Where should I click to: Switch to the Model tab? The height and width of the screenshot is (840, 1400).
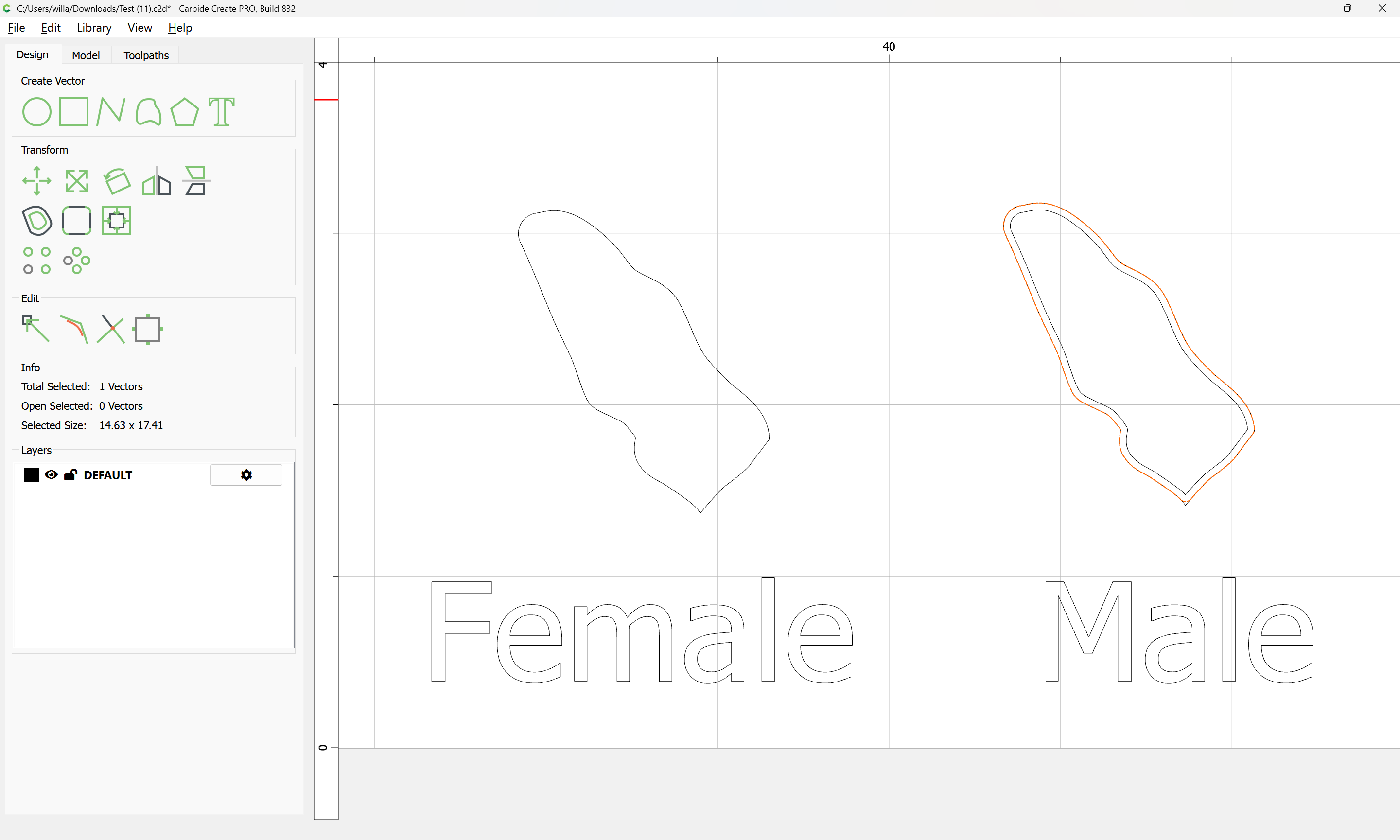[86, 55]
